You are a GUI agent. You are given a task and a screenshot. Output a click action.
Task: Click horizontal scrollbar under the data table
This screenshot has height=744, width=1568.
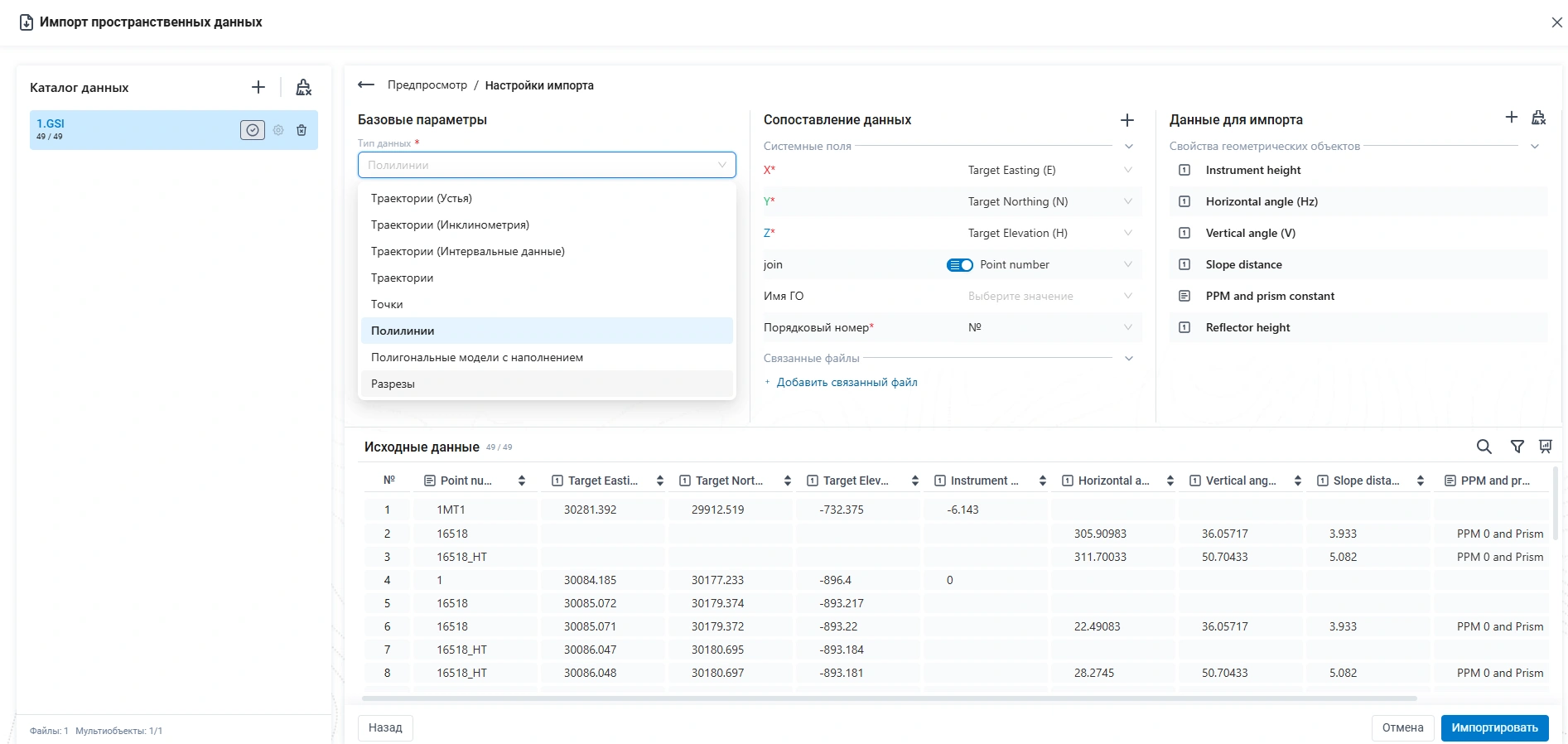point(890,698)
